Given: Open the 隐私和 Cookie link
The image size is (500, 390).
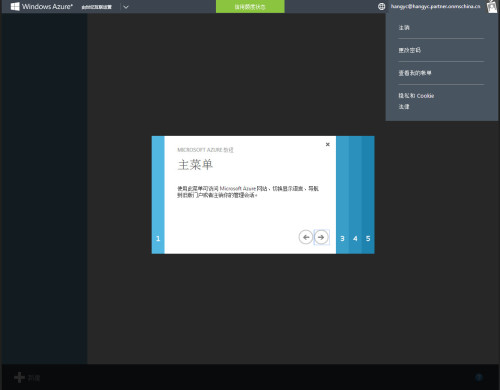Looking at the screenshot, I should [416, 96].
